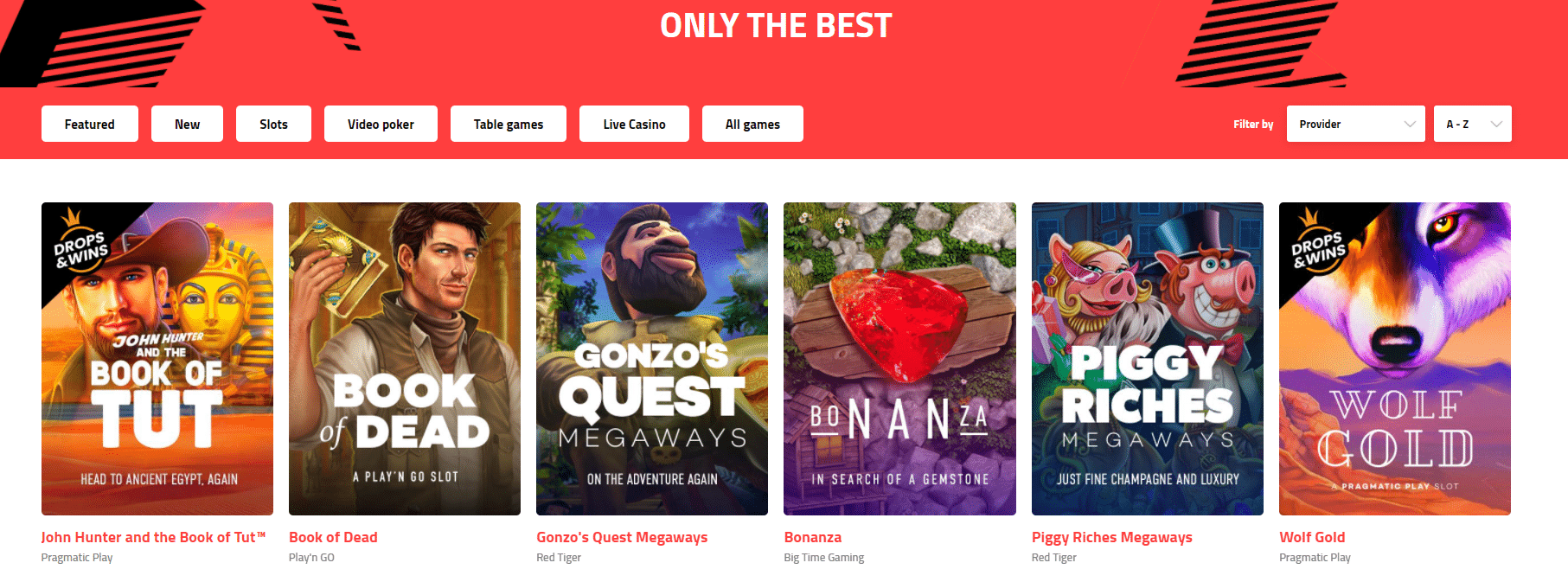Open the Bonanza gemstone game tile
The height and width of the screenshot is (582, 1568).
point(899,359)
